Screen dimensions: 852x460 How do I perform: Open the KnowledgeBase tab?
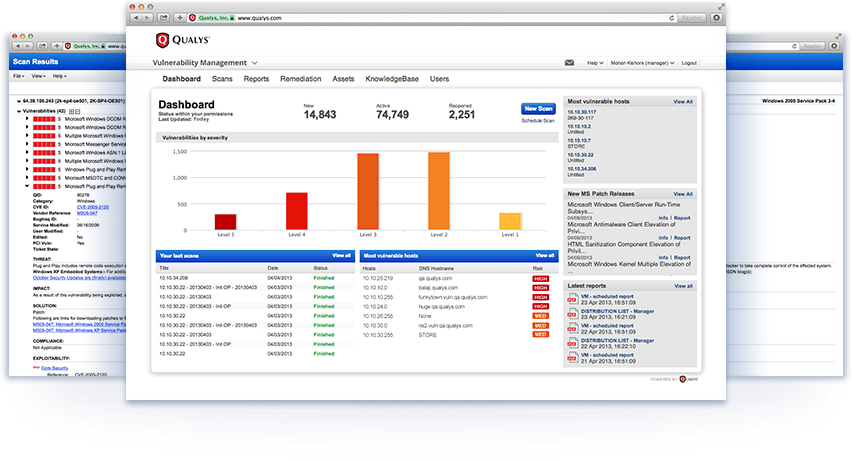(x=392, y=79)
